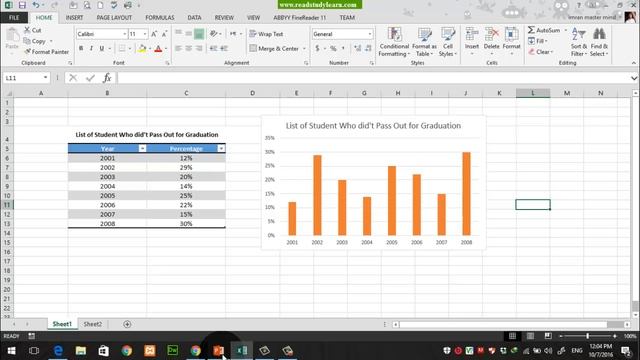Click the Insert Function fx icon
Image resolution: width=640 pixels, height=360 pixels.
tap(107, 78)
